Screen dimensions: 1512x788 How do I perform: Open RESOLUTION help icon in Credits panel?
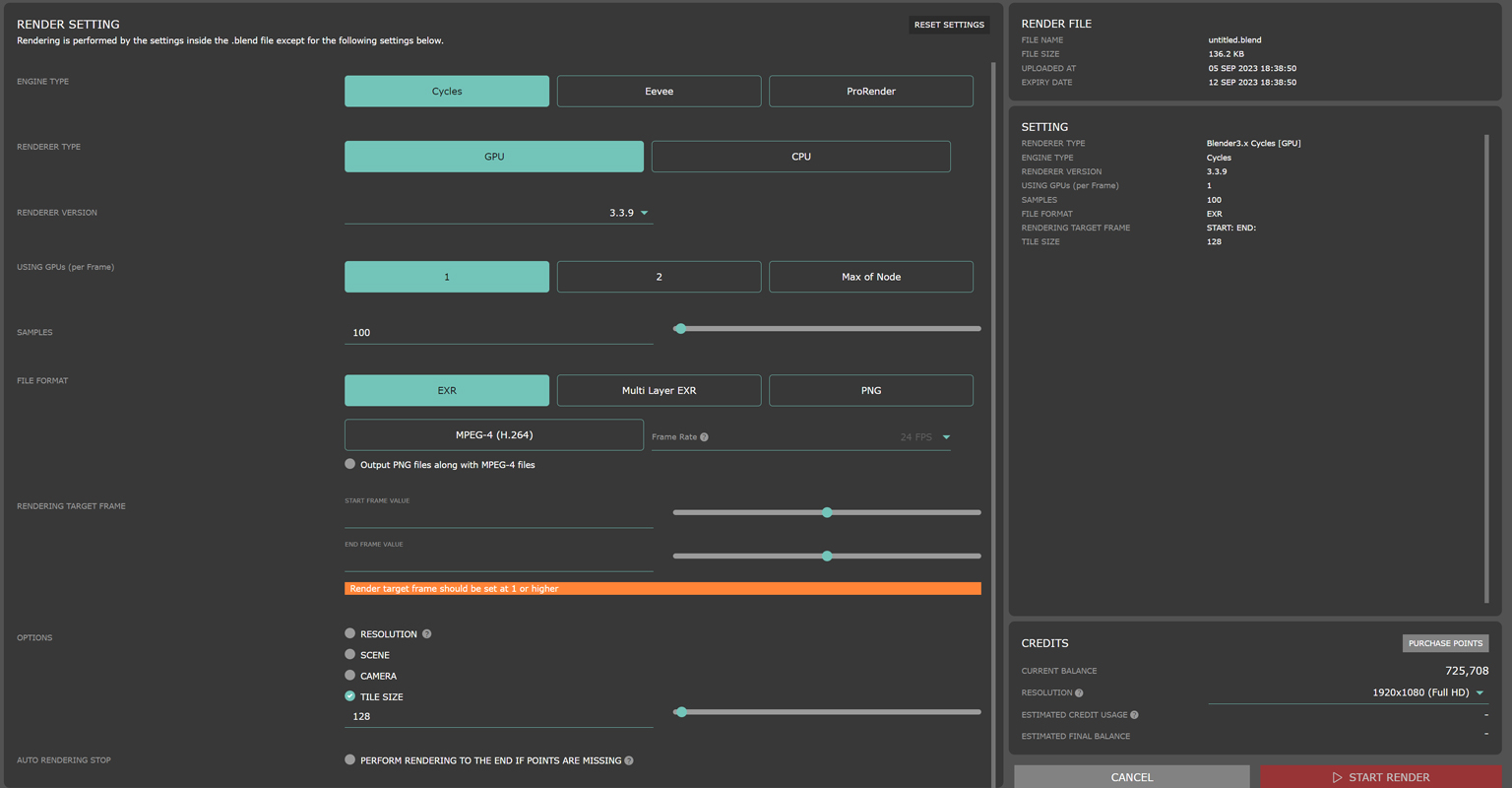coord(1077,692)
